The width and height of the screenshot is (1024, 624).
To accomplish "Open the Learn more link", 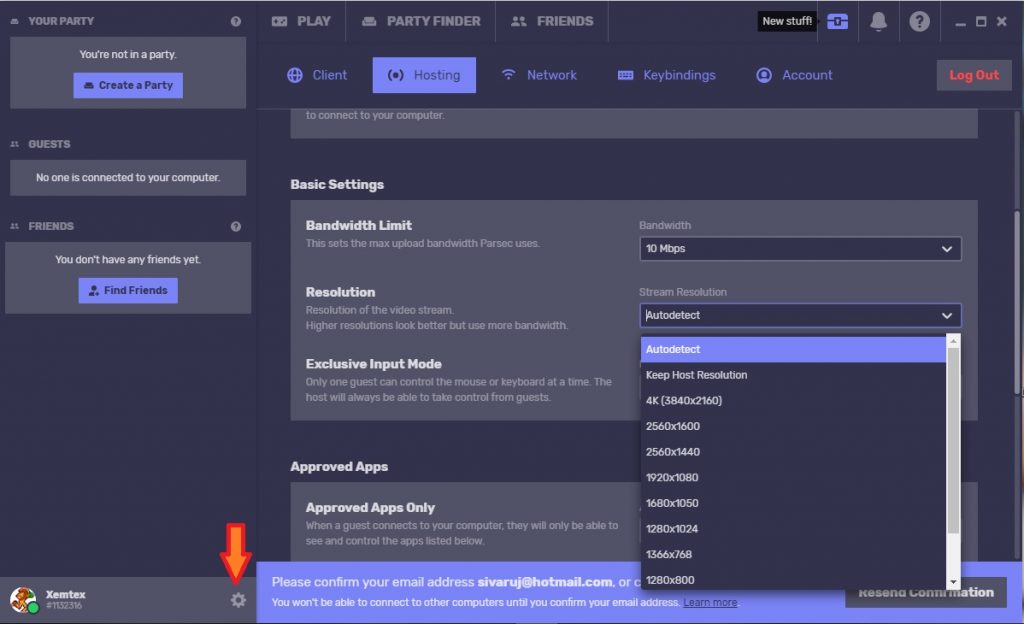I will coord(710,602).
